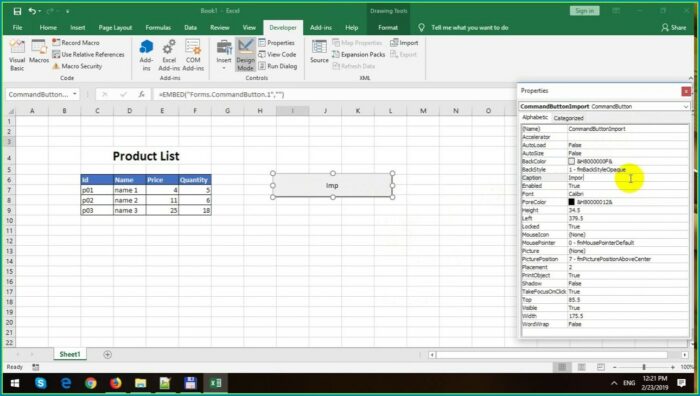The height and width of the screenshot is (396, 700).
Task: Open Firefox from the taskbar
Action: click(x=116, y=383)
